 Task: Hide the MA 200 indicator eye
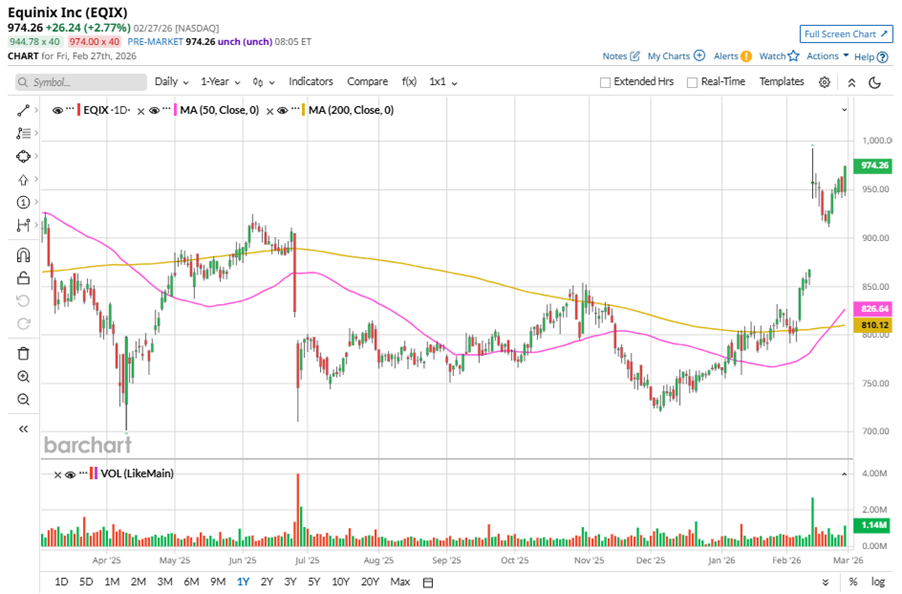[282, 110]
